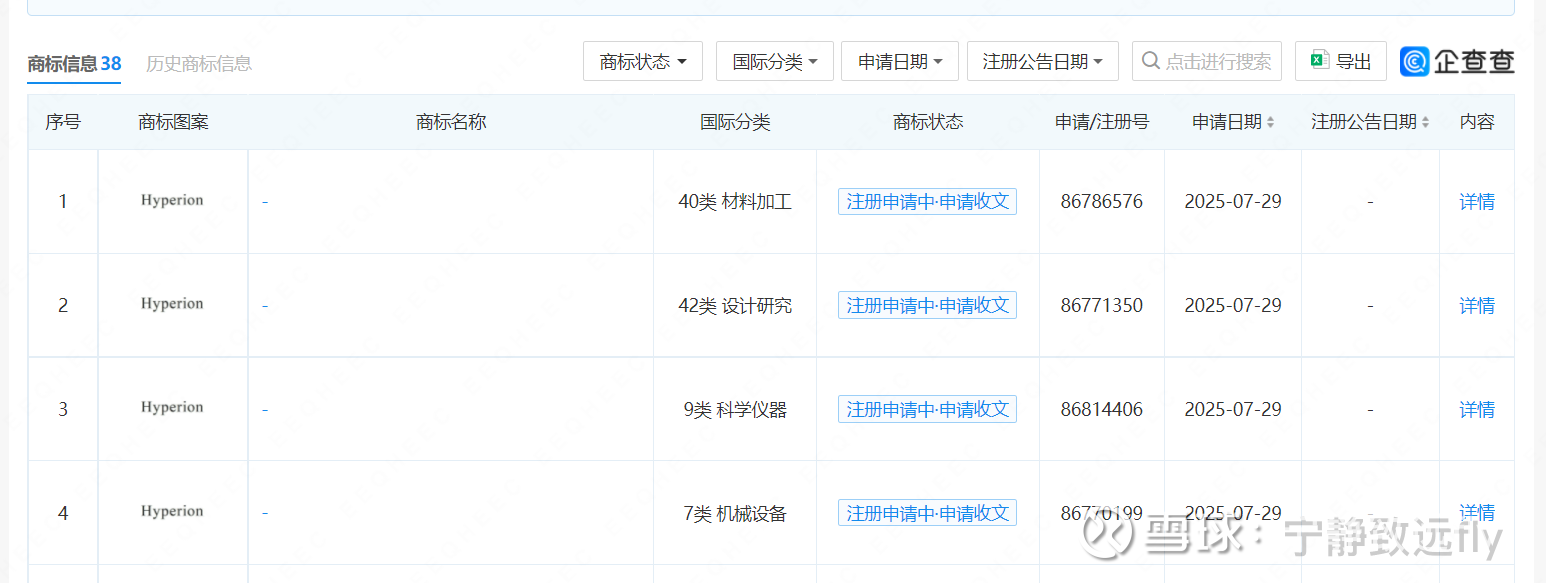Select registration number 86786576
Viewport: 1546px width, 583px height.
click(x=1102, y=201)
